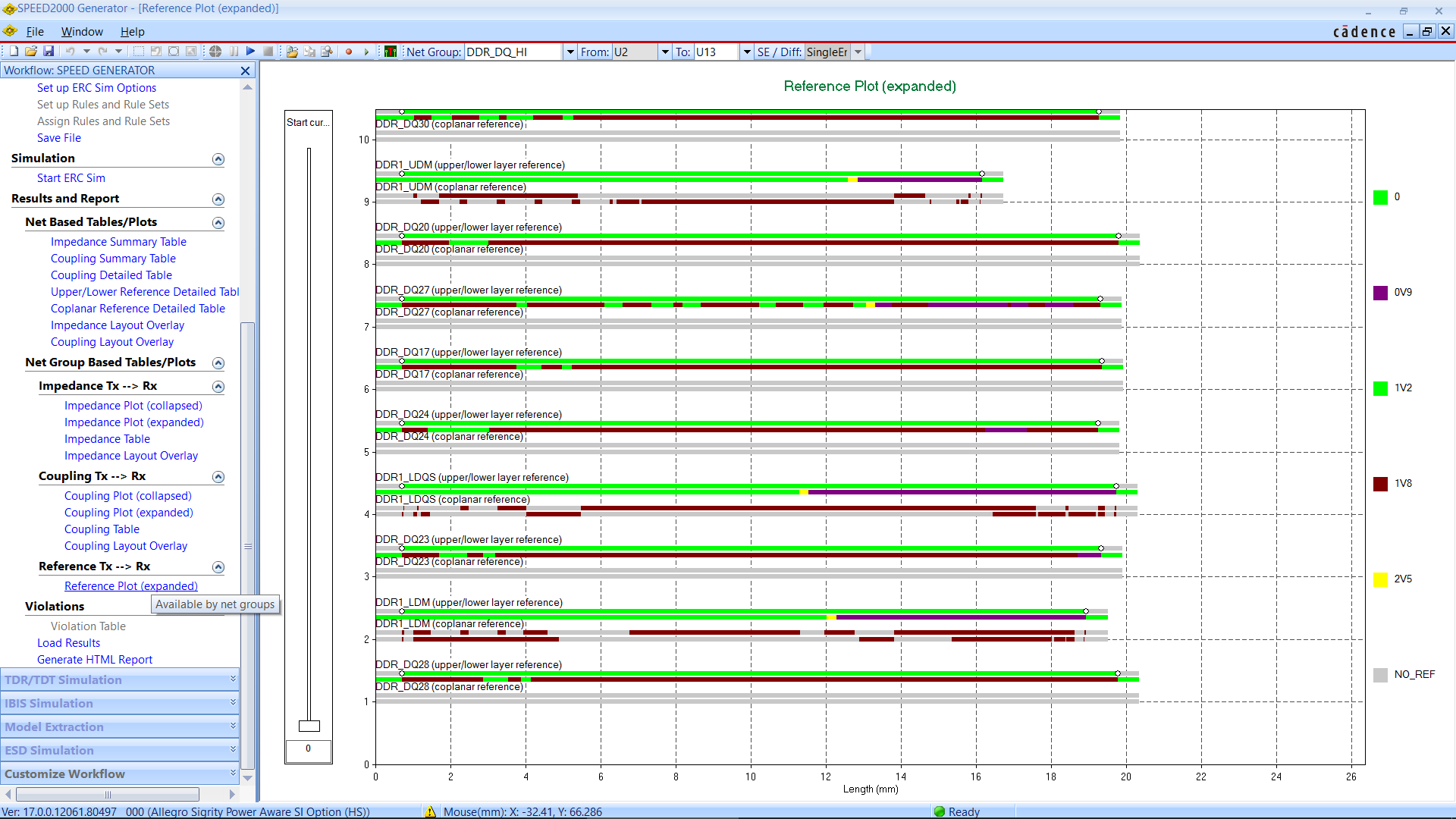Collapse the Simulation section chevron

(x=218, y=159)
